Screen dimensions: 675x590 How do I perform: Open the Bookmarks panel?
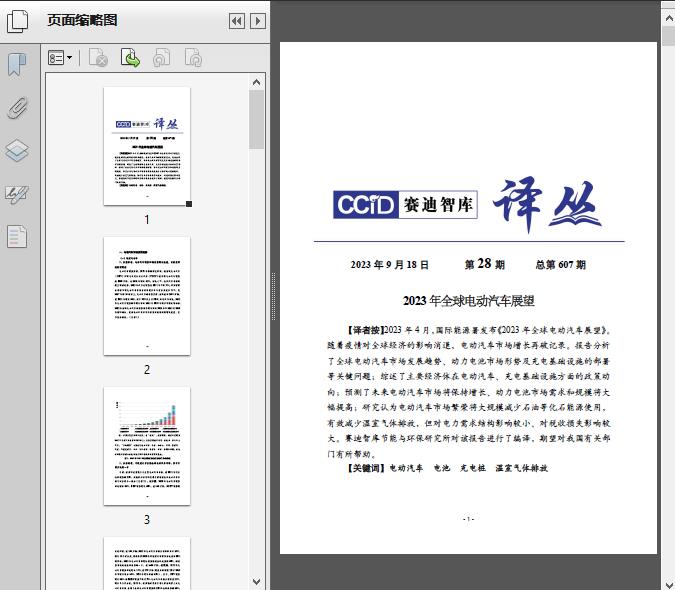pyautogui.click(x=17, y=65)
